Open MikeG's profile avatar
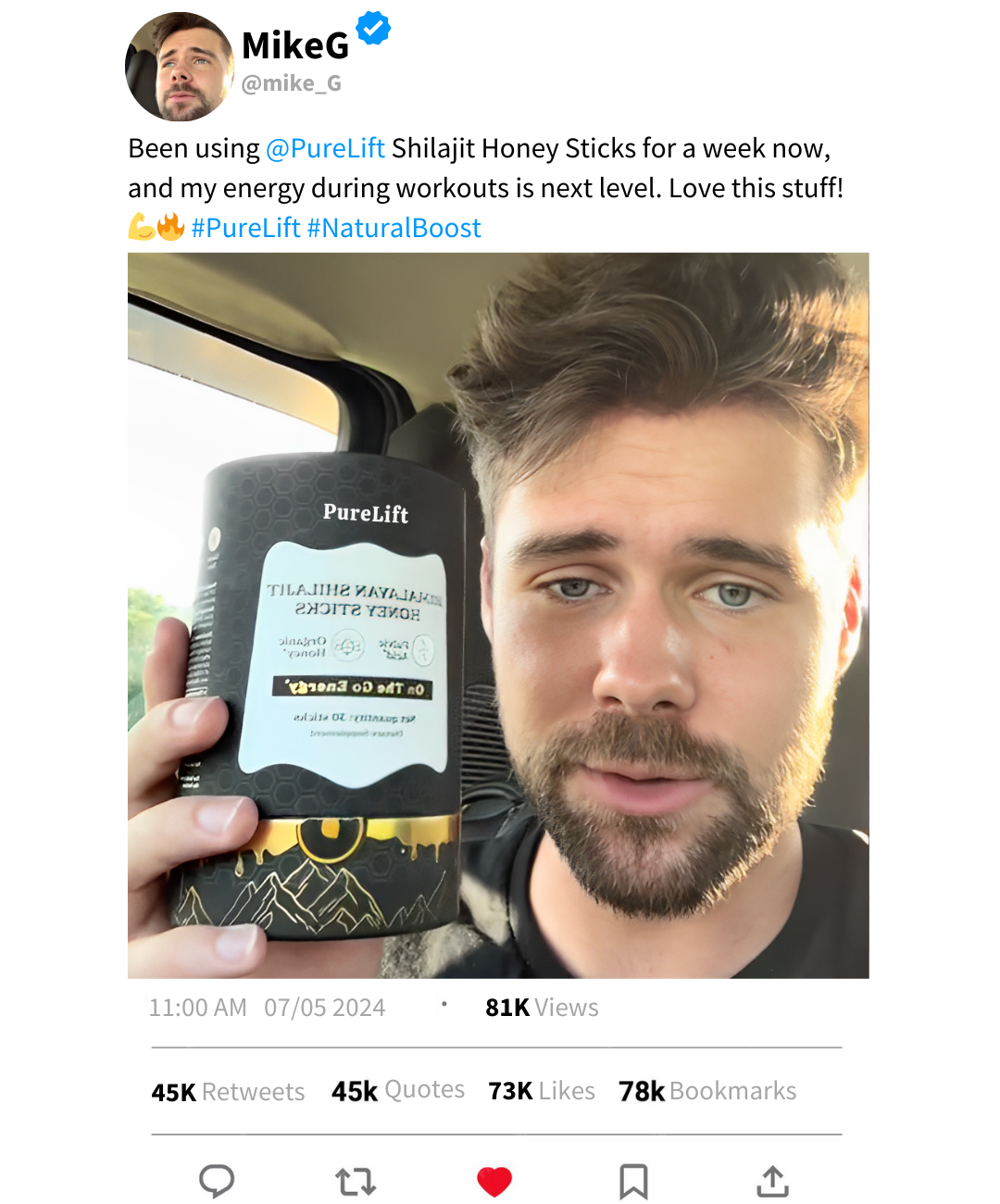Image resolution: width=1000 pixels, height=1204 pixels. click(x=180, y=67)
